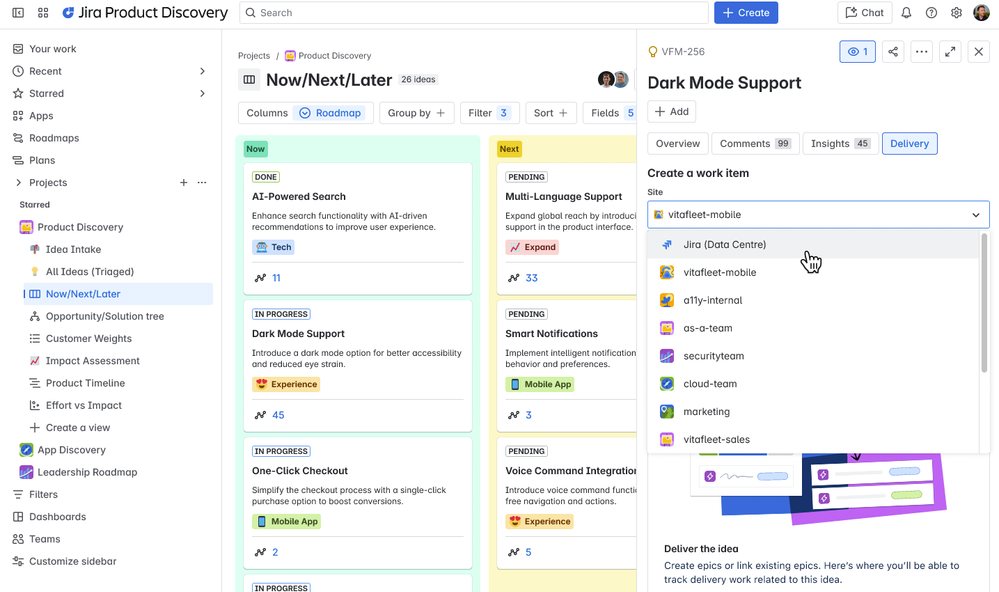Open settings gear icon
Viewport: 999px width, 592px height.
[x=956, y=13]
